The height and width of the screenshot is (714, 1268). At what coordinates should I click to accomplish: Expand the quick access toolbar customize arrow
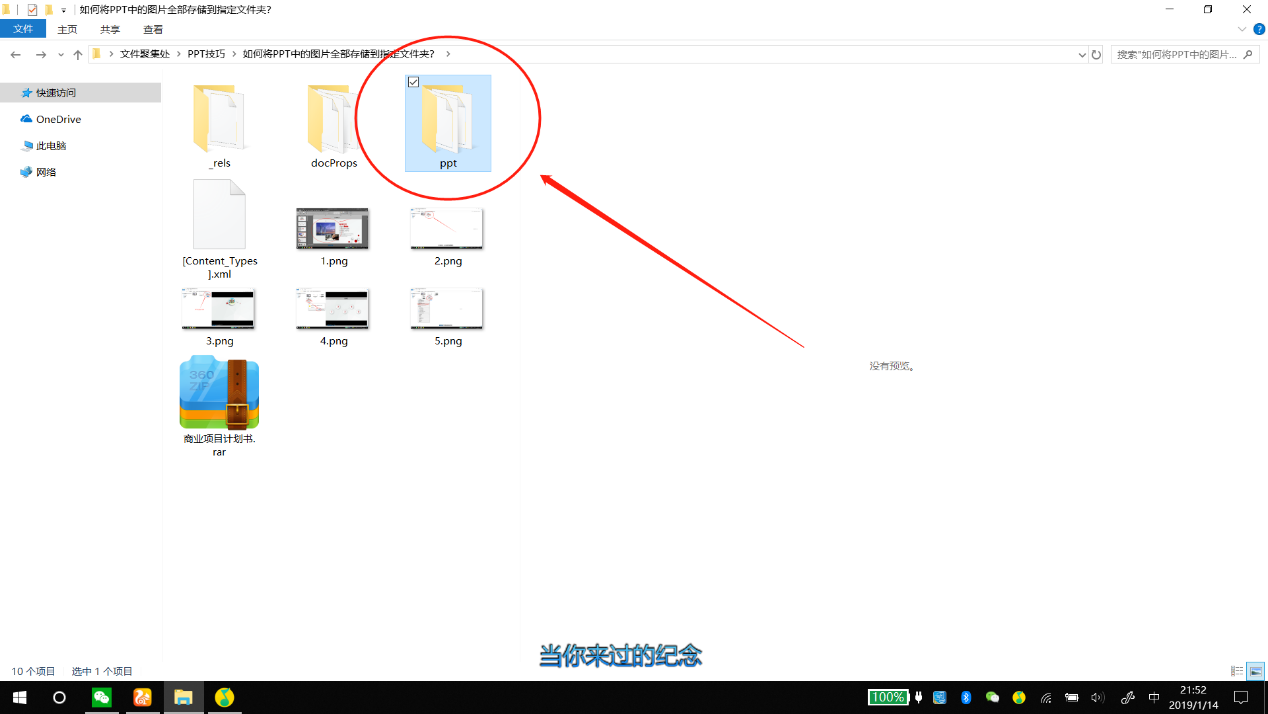click(x=64, y=9)
